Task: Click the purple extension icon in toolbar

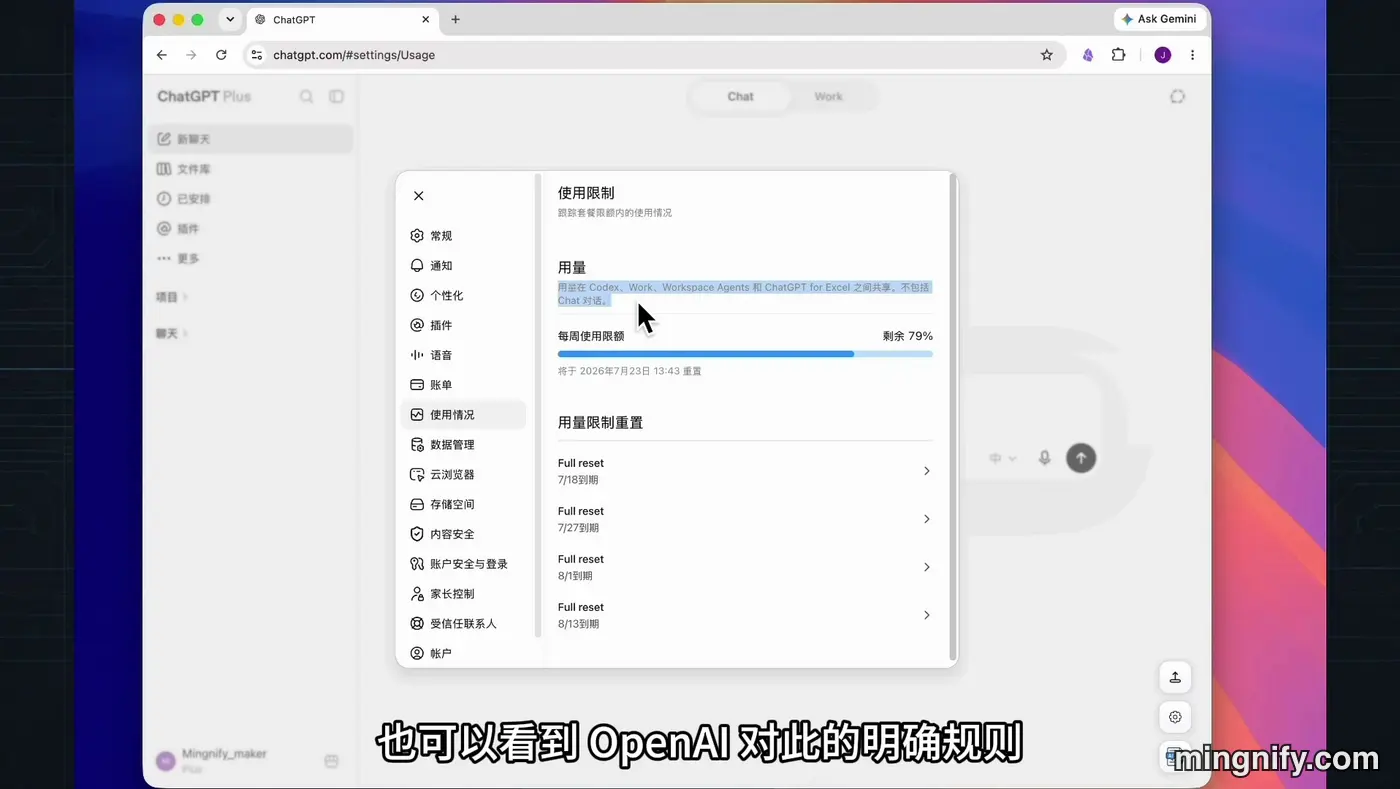Action: coord(1088,55)
